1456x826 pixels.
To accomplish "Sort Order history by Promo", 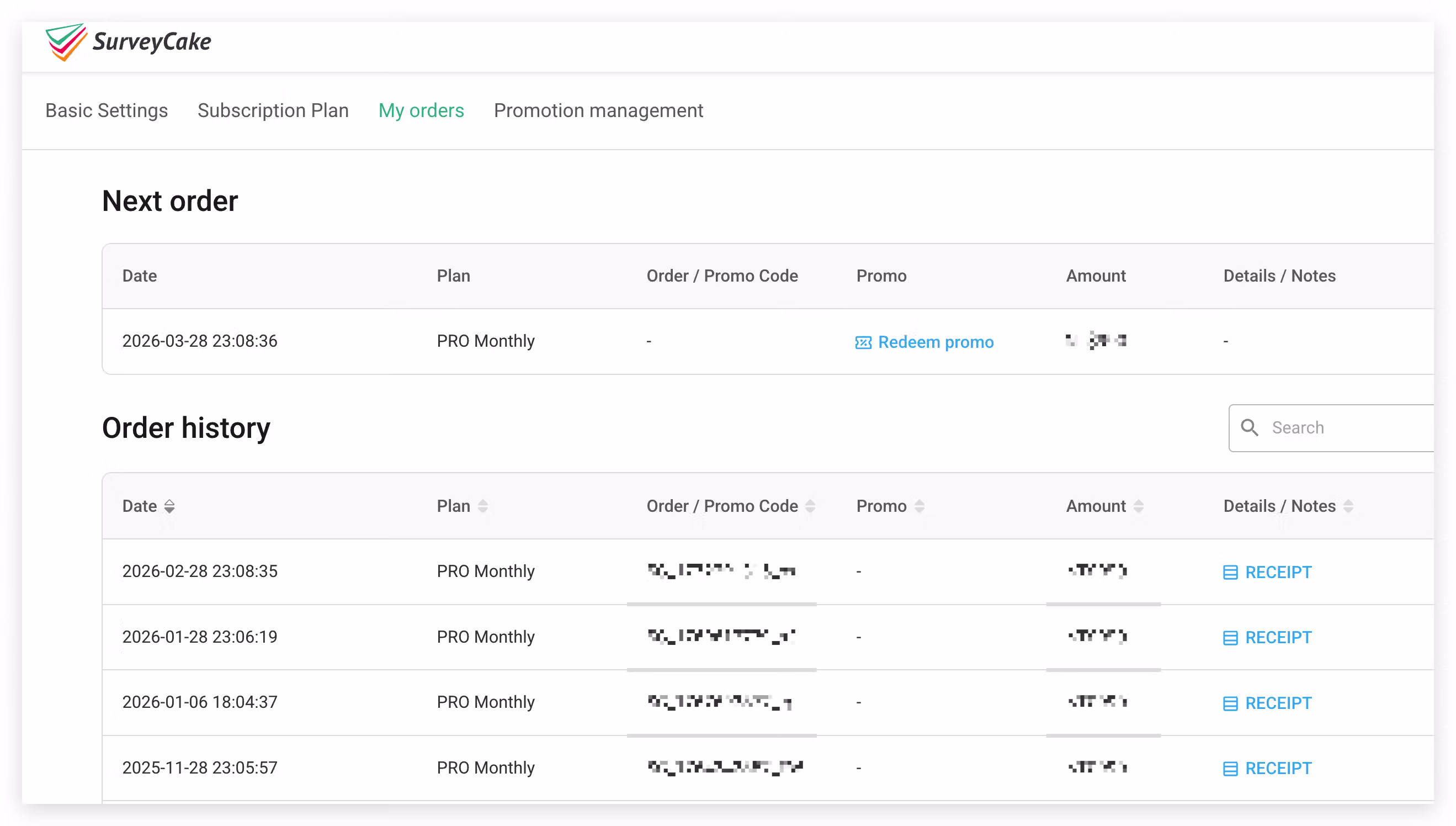I will coord(919,506).
